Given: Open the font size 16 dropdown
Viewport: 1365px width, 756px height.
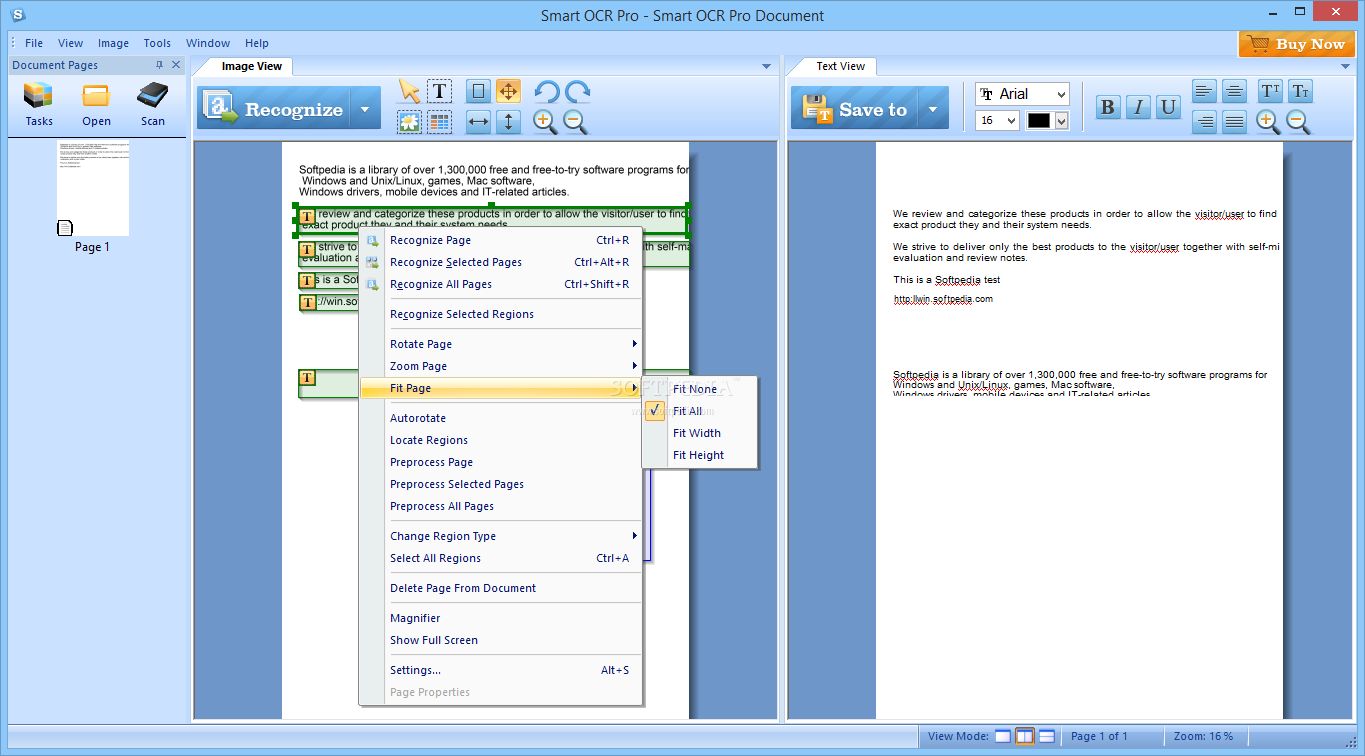Looking at the screenshot, I should click(1011, 121).
